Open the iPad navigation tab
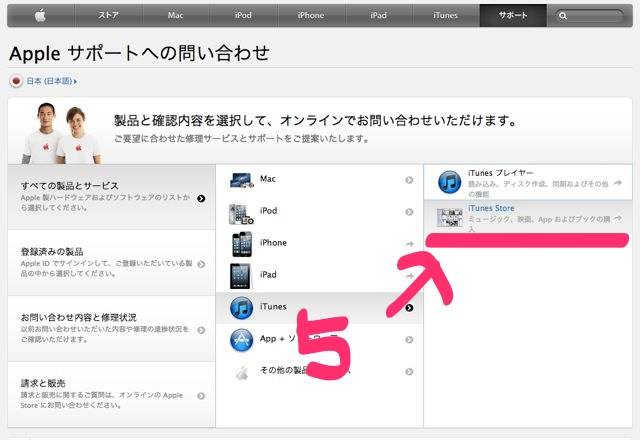 (378, 16)
